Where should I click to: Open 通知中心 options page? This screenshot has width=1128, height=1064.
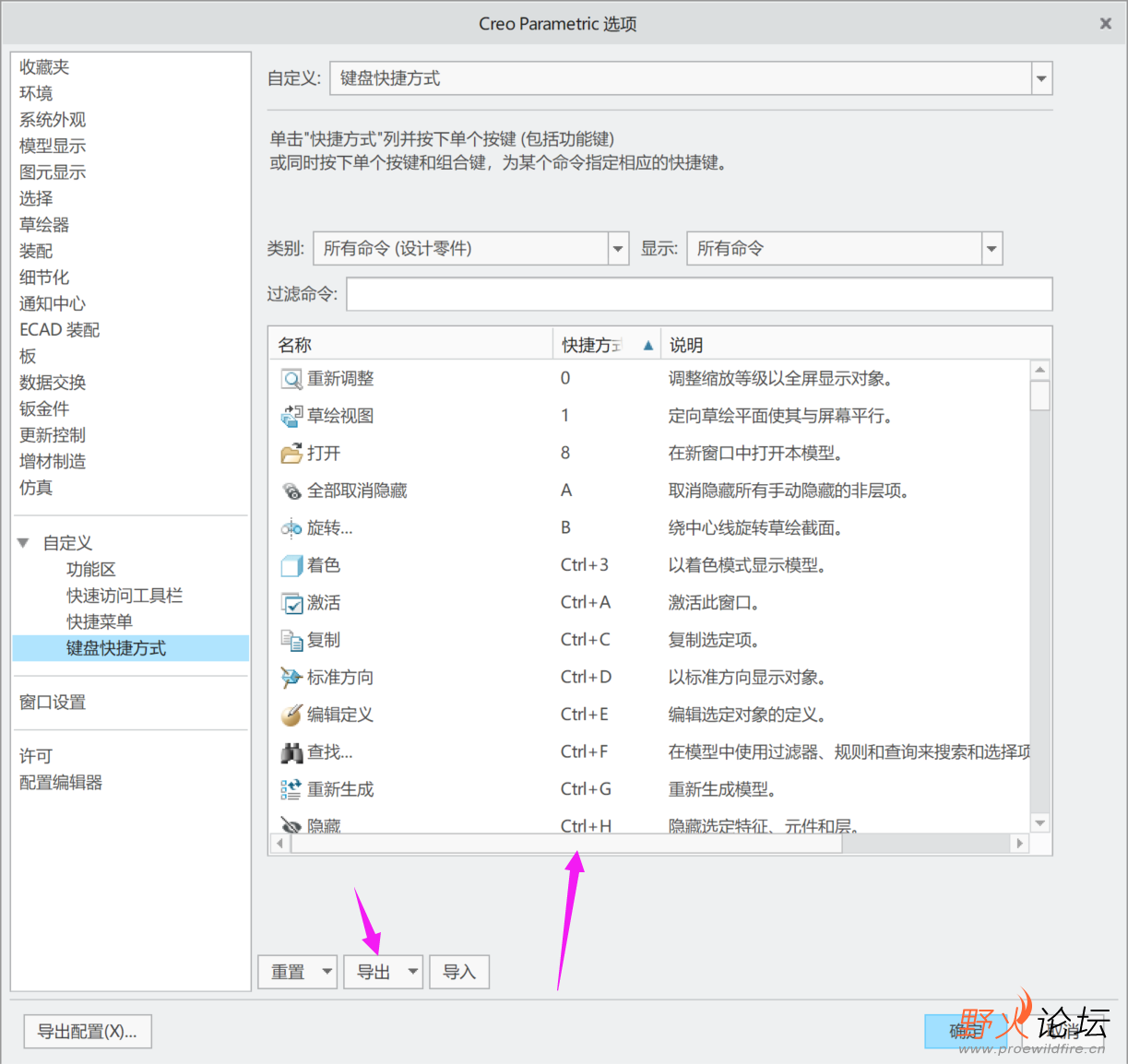coord(53,303)
